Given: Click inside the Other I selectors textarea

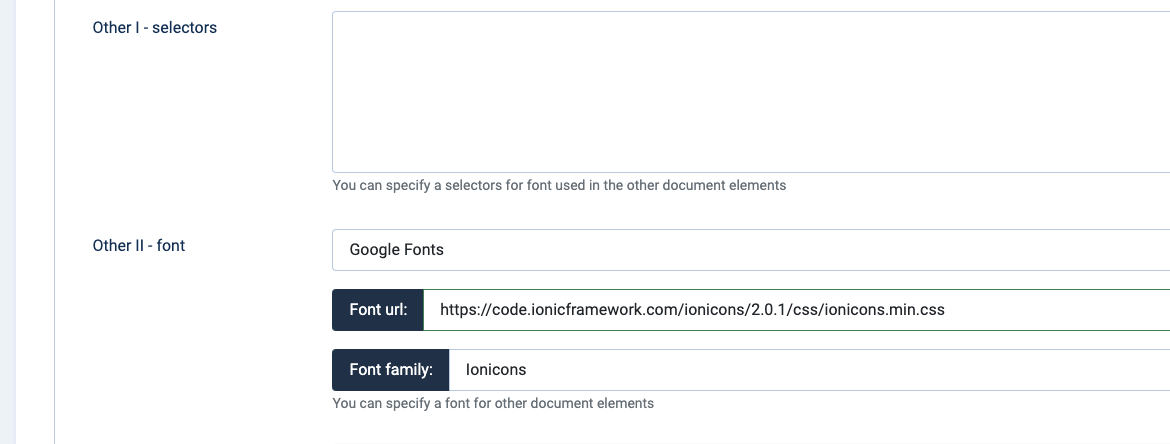Looking at the screenshot, I should point(750,92).
